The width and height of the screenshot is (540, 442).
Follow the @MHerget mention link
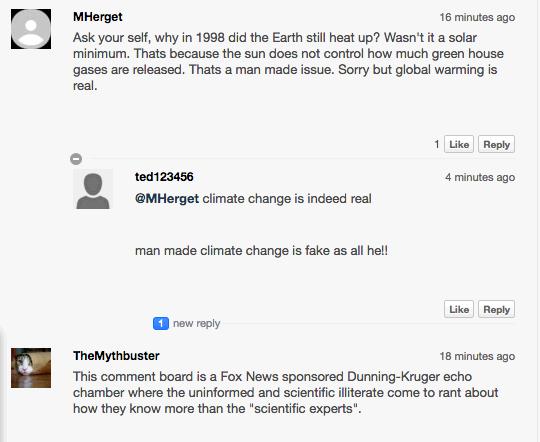(x=167, y=199)
